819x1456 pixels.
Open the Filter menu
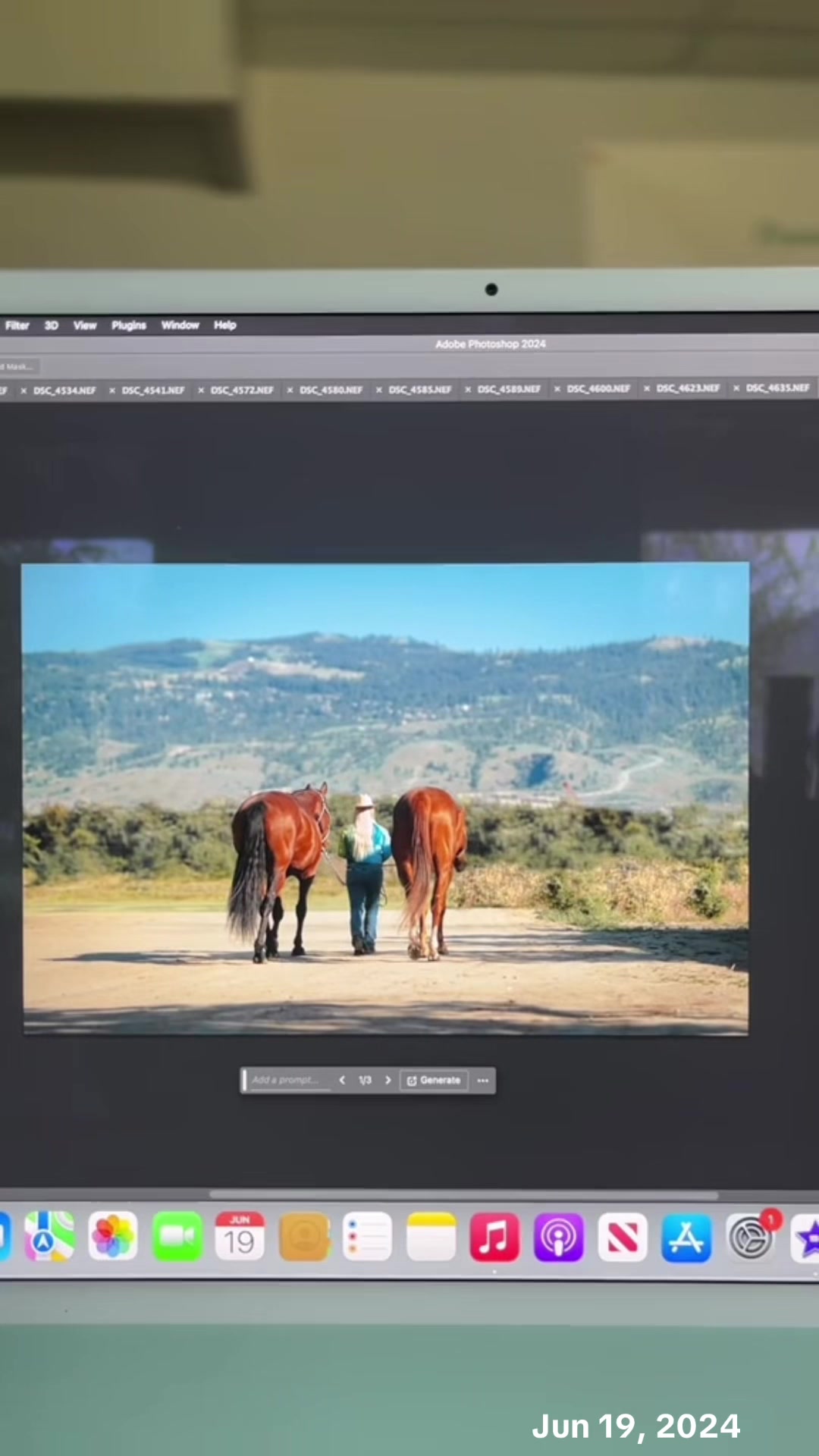17,325
